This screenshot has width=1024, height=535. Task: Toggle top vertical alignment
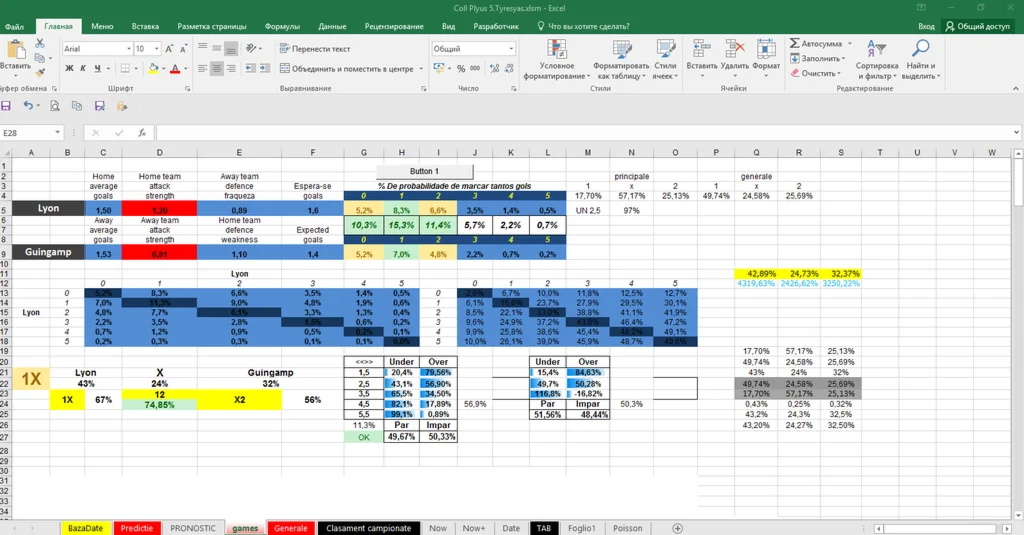click(202, 49)
